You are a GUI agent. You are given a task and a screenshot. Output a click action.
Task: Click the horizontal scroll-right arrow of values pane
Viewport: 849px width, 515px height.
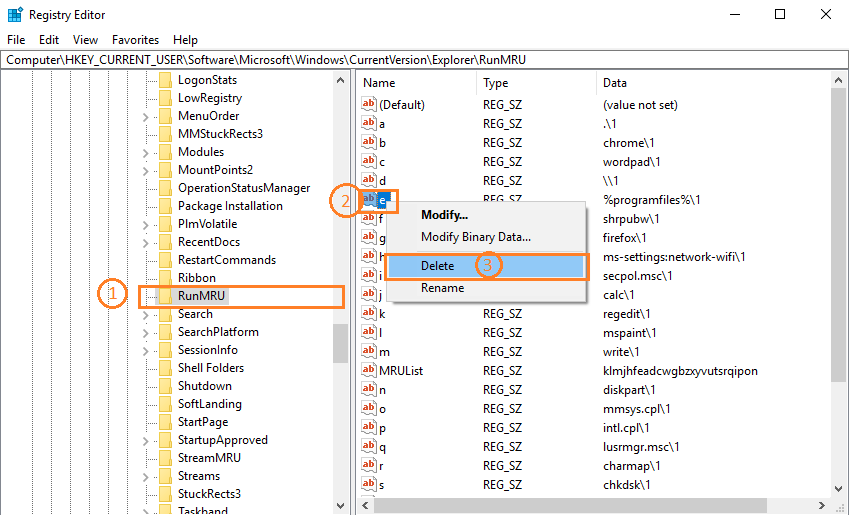coord(821,505)
